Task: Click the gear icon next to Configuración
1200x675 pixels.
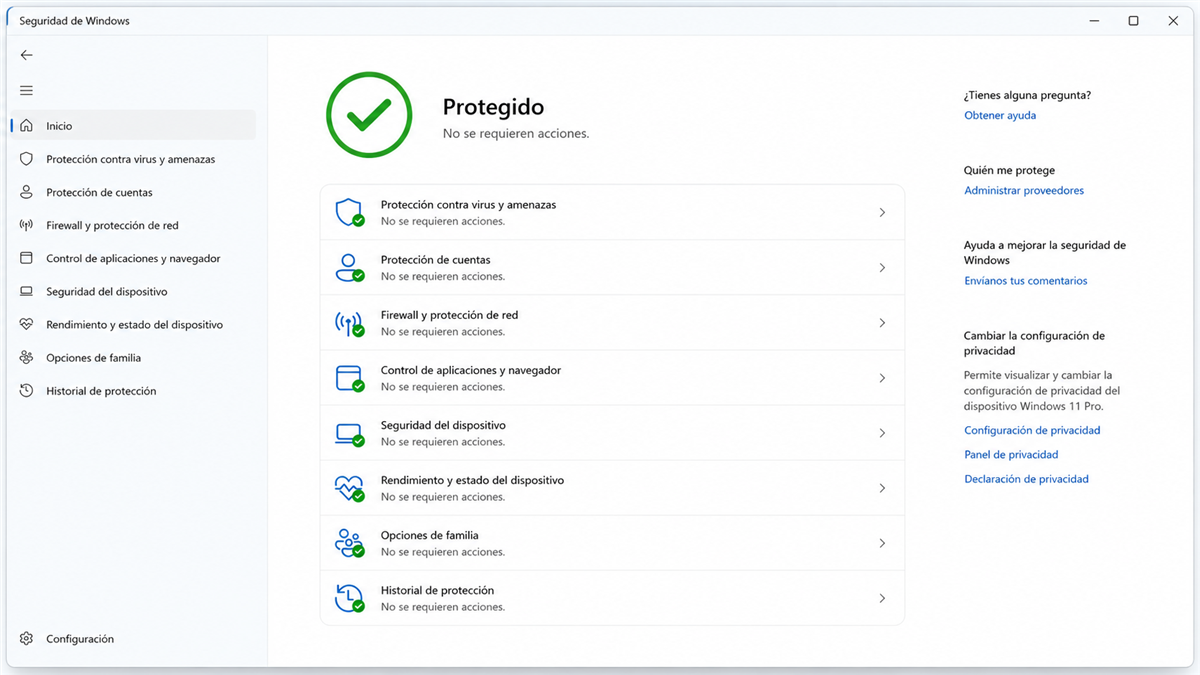Action: click(x=27, y=638)
